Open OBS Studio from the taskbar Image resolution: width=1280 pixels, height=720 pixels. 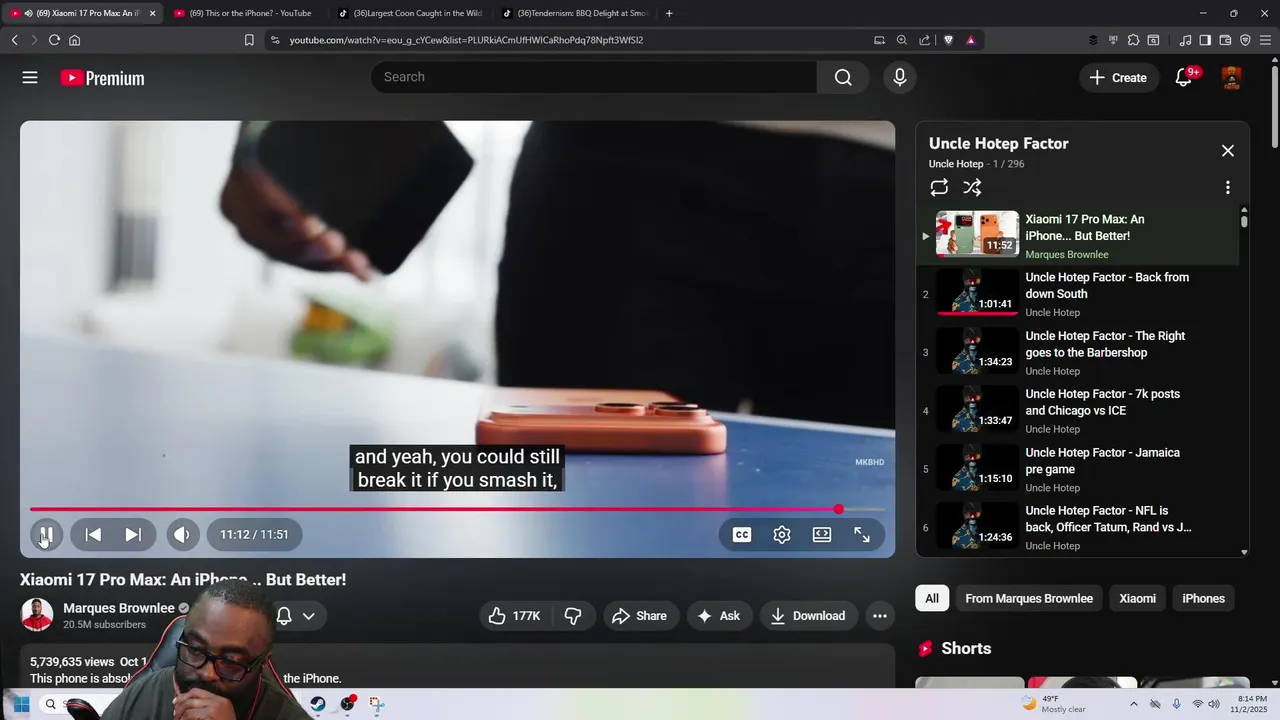347,704
